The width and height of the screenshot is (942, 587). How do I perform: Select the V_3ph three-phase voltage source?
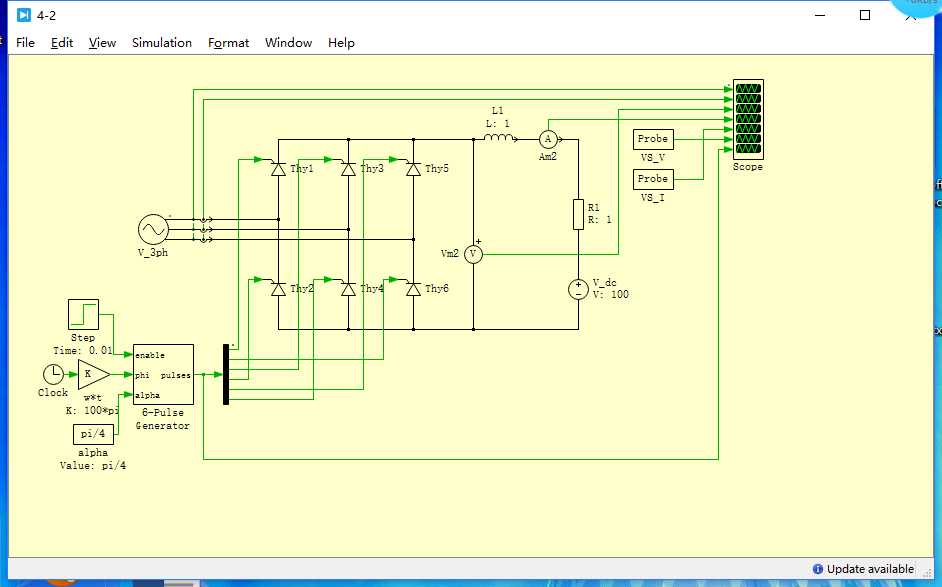[153, 230]
